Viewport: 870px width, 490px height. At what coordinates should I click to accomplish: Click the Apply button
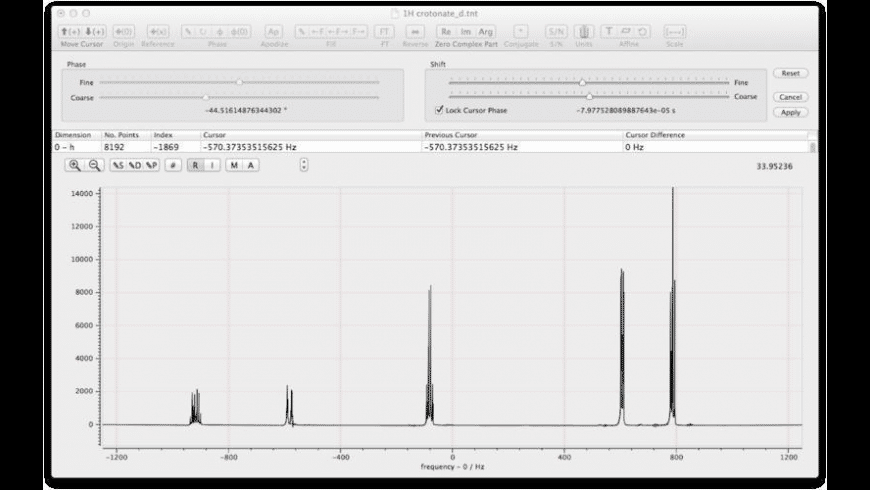[x=791, y=113]
